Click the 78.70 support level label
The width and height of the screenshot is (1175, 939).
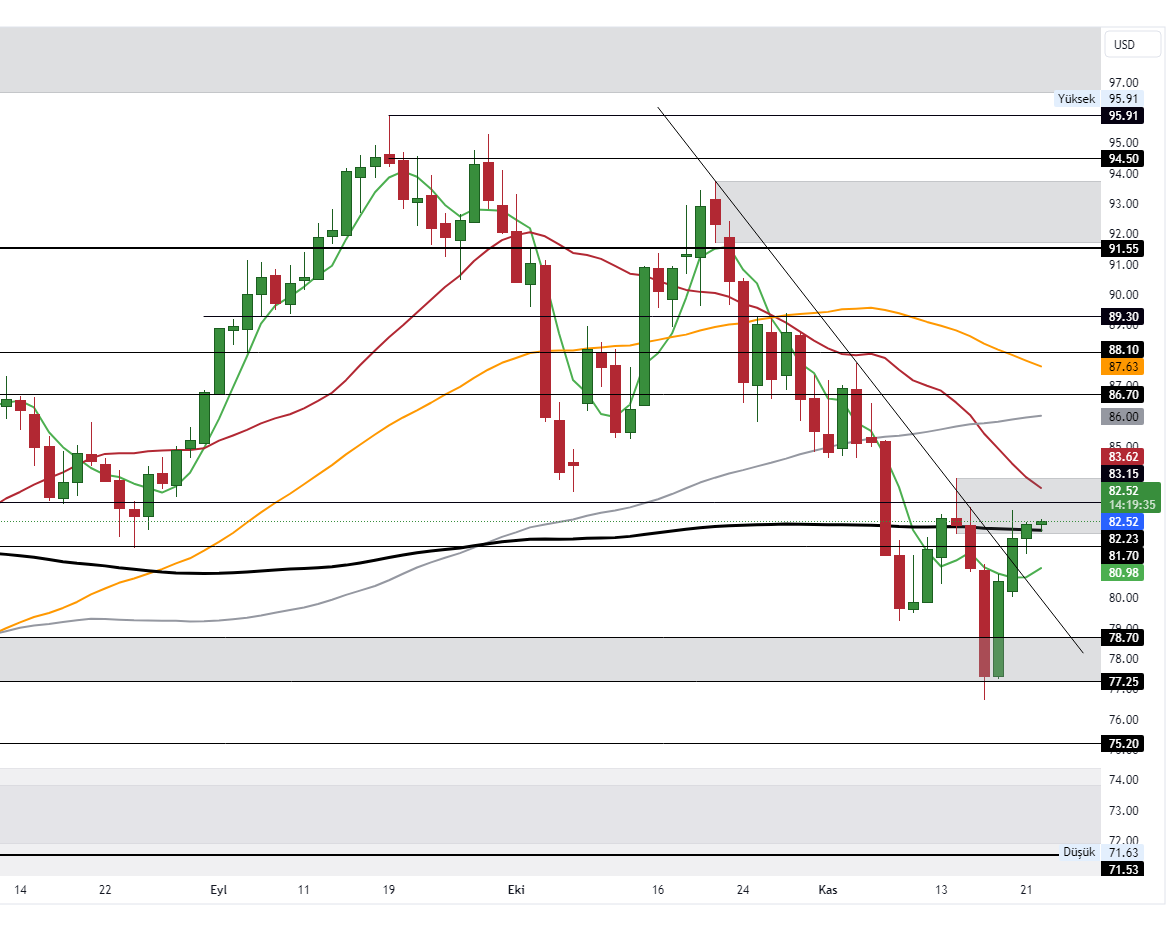1124,637
